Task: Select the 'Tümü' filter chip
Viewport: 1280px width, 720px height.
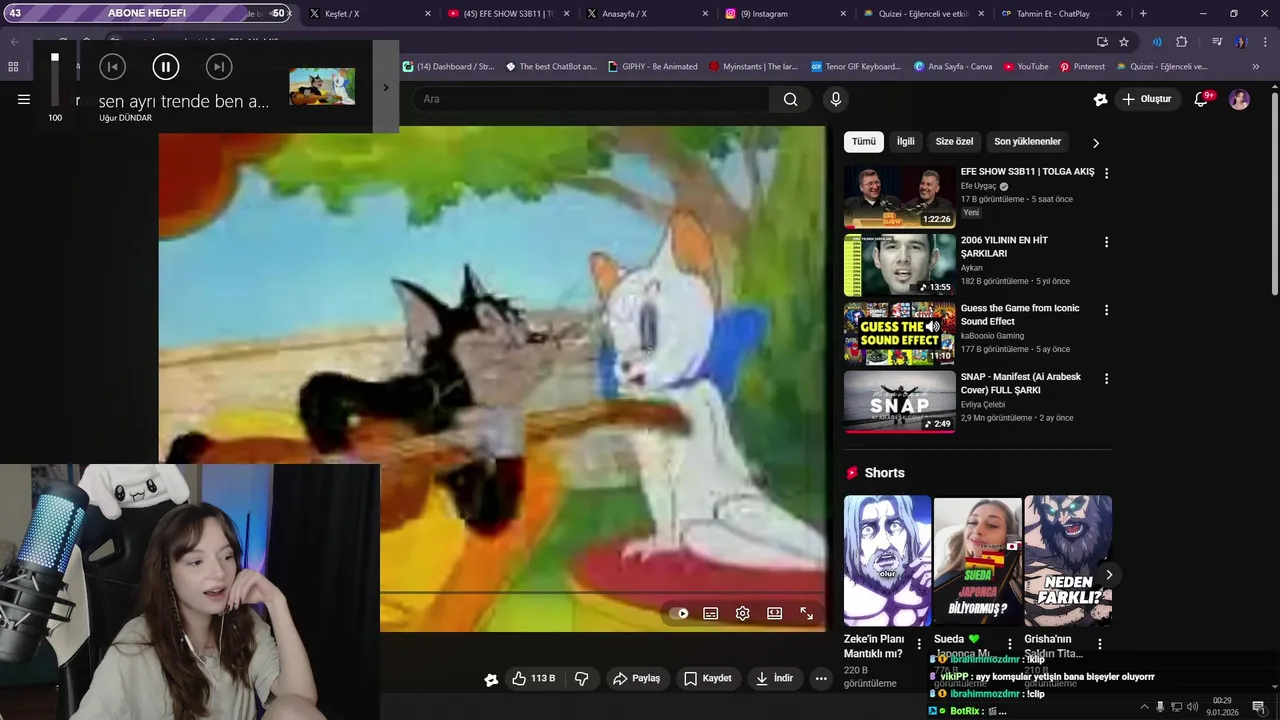Action: [863, 142]
